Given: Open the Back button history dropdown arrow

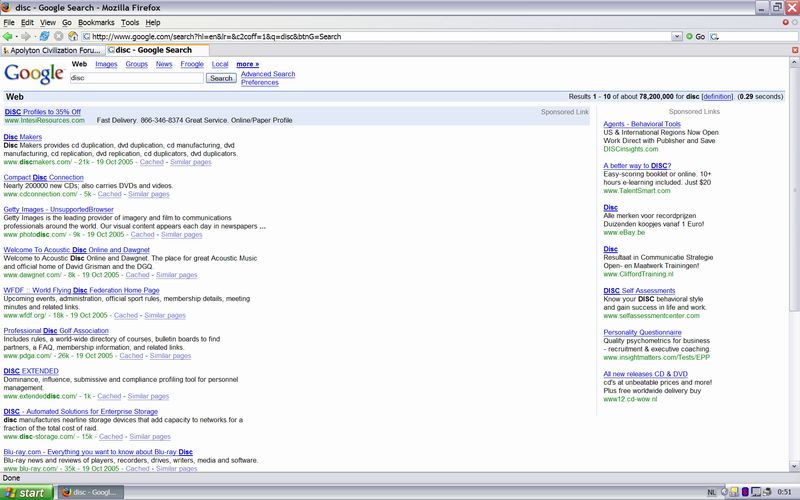Looking at the screenshot, I should coord(17,36).
